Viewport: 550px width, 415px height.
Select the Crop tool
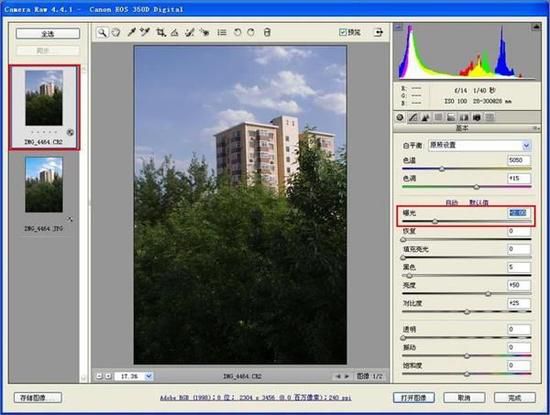pos(161,33)
